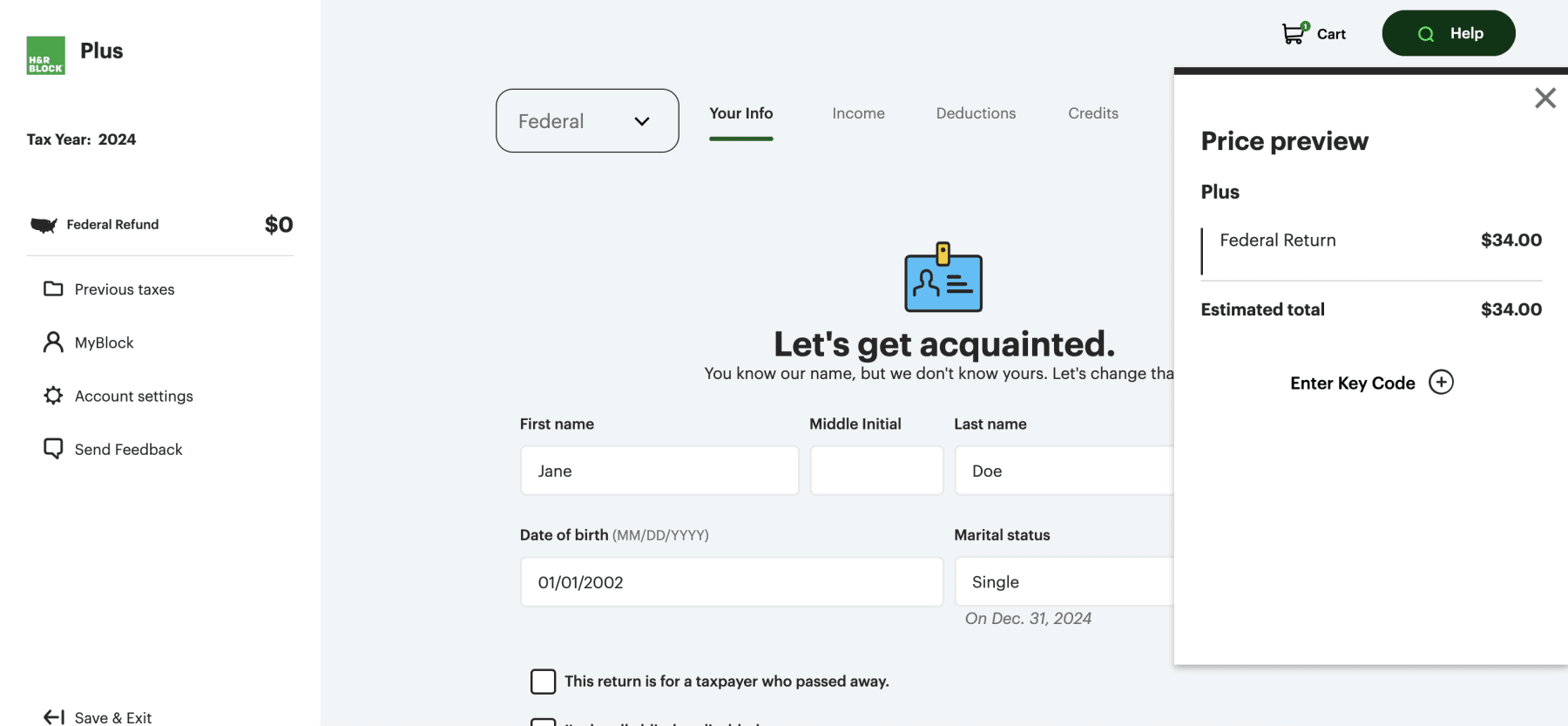Click the Enter Key Code link

1352,383
